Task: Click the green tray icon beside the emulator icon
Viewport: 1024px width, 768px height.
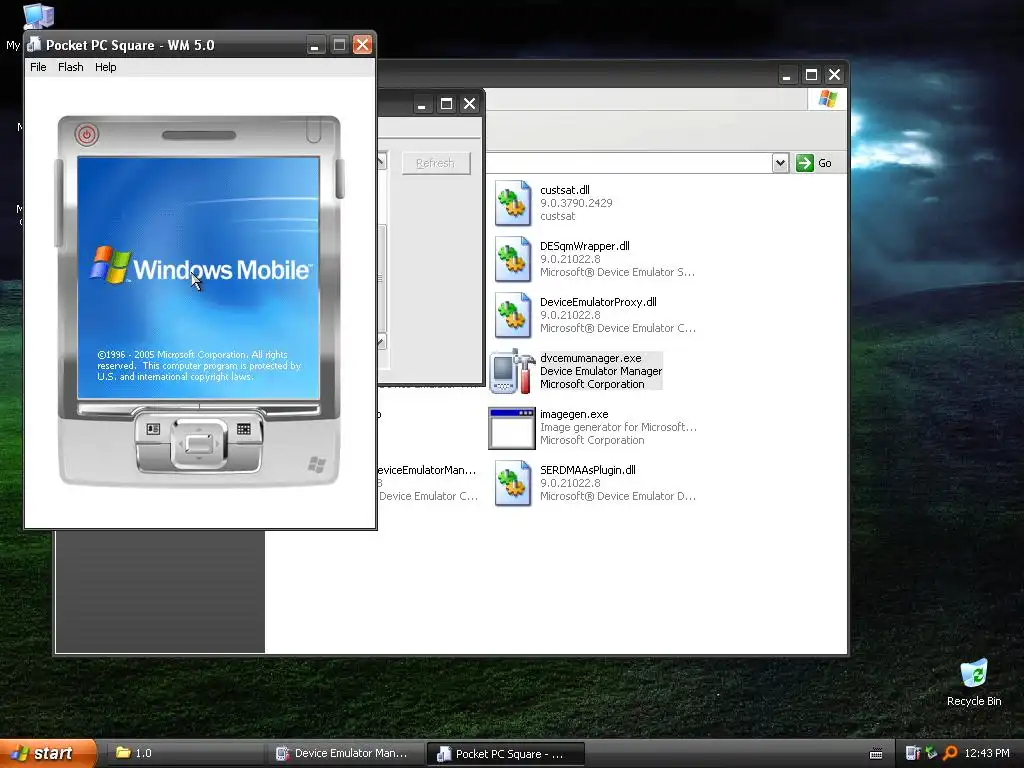Action: [x=931, y=753]
